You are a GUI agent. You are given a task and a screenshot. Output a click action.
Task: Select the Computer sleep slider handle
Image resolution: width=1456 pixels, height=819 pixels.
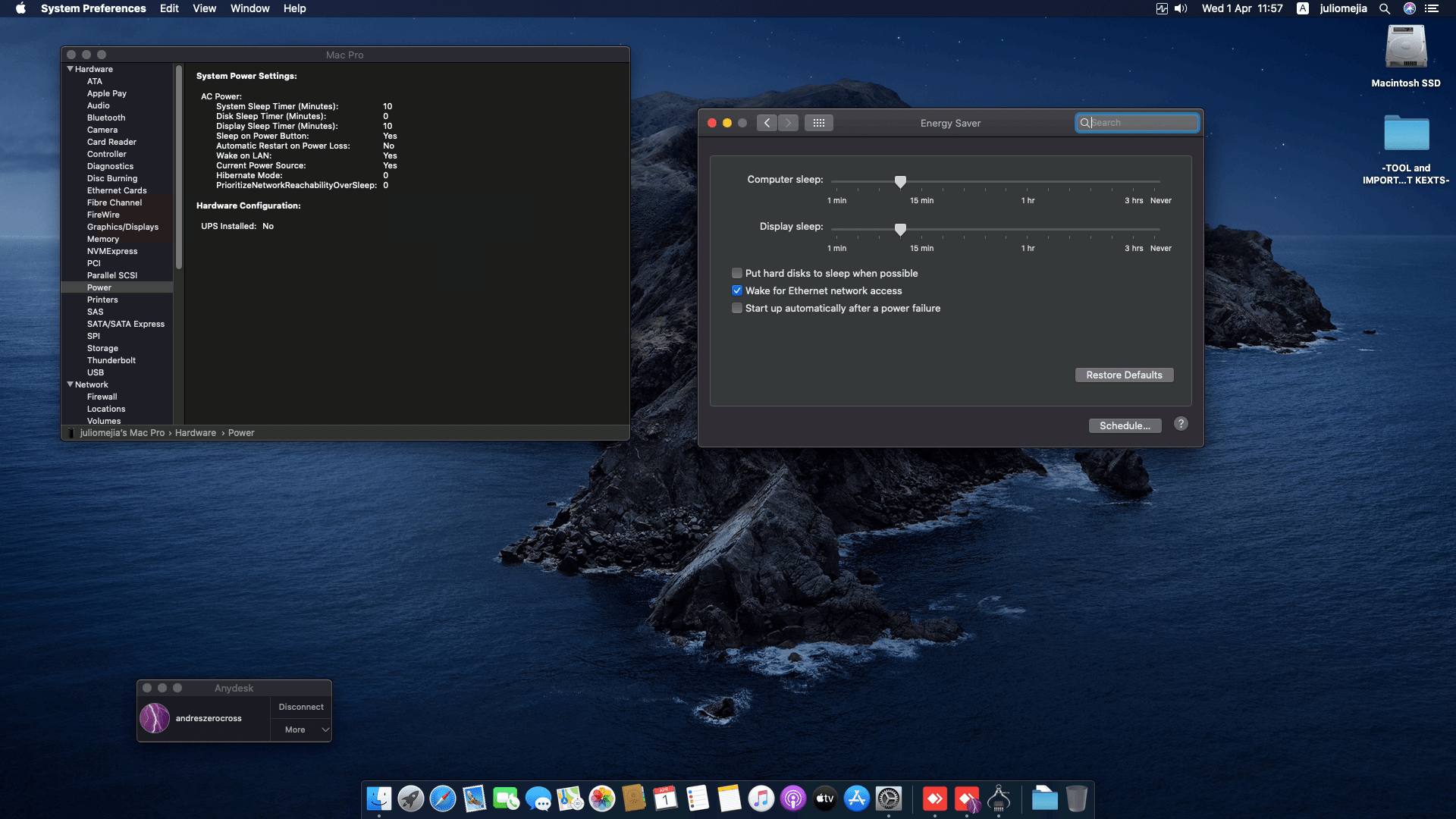tap(900, 181)
